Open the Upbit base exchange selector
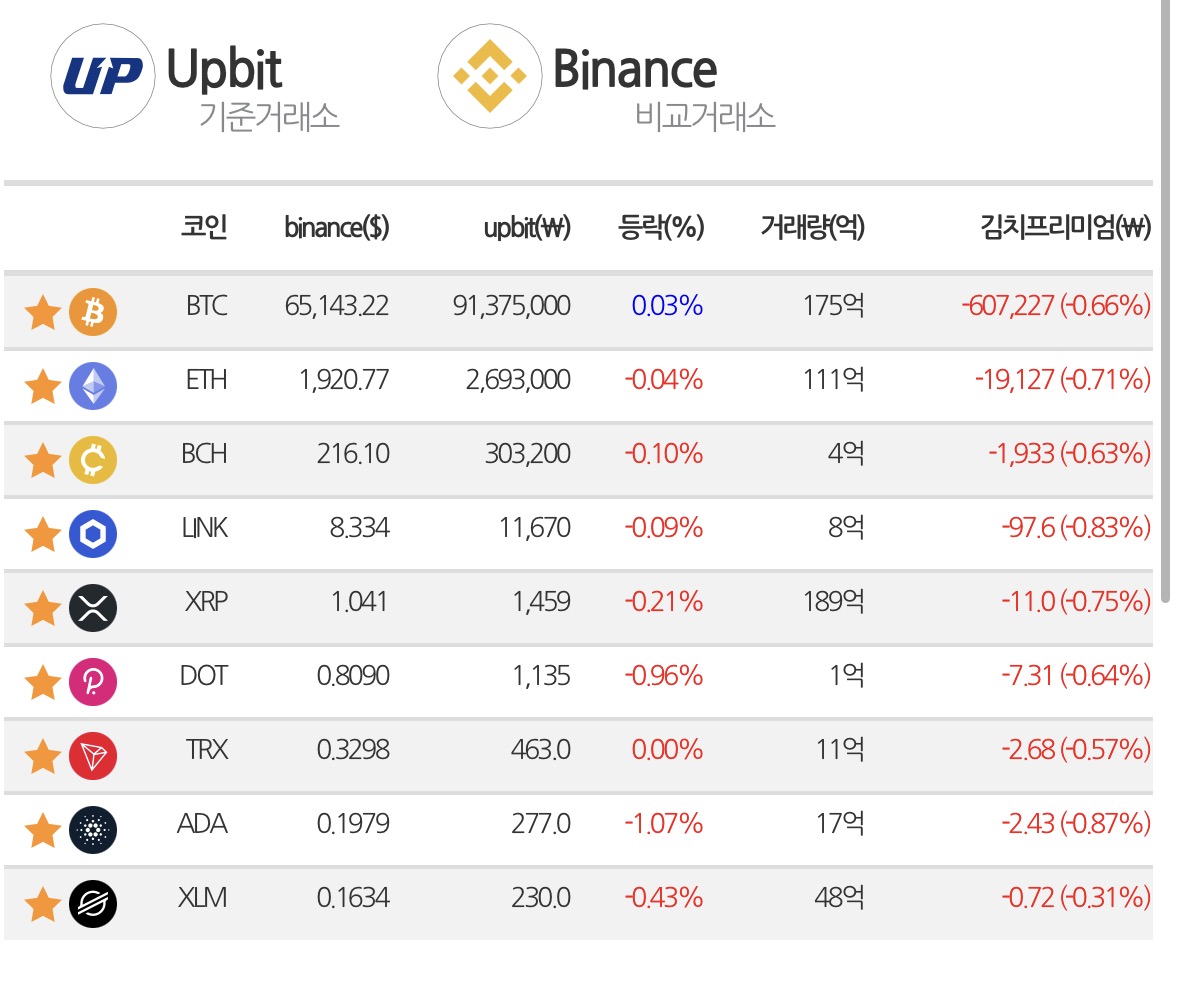The width and height of the screenshot is (1179, 992). click(x=195, y=77)
